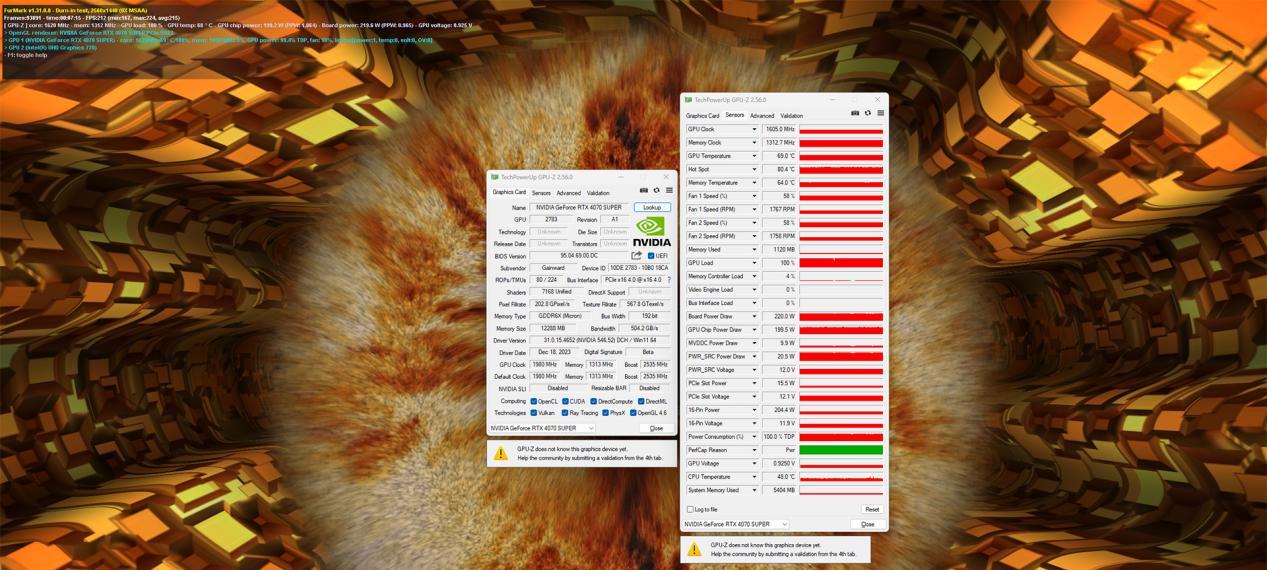Open hamburger menu in Graphics Card window
This screenshot has height=570, width=1267.
(669, 190)
